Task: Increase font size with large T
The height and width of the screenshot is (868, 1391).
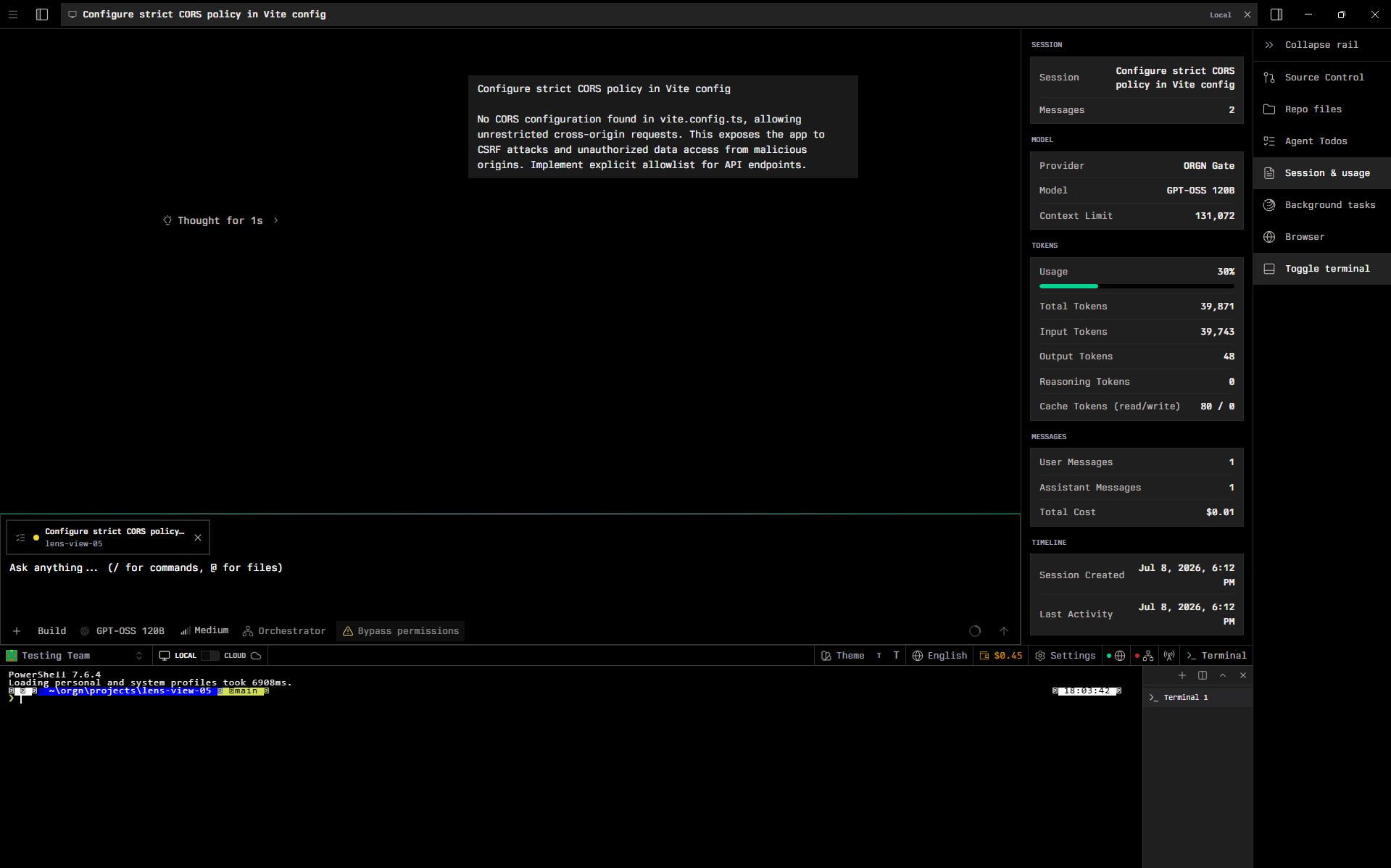Action: (x=897, y=656)
